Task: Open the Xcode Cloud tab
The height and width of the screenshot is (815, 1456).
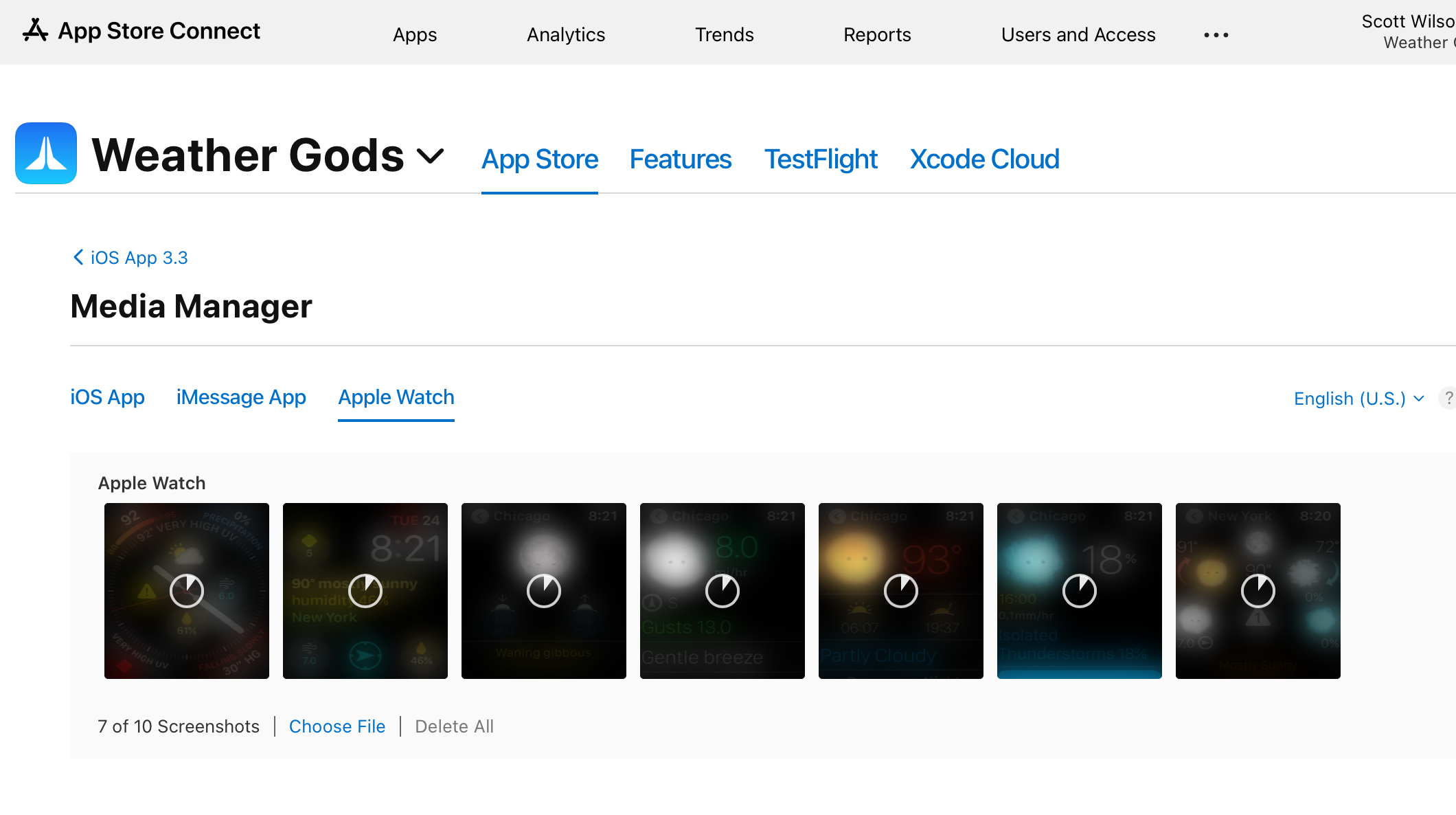Action: click(984, 159)
